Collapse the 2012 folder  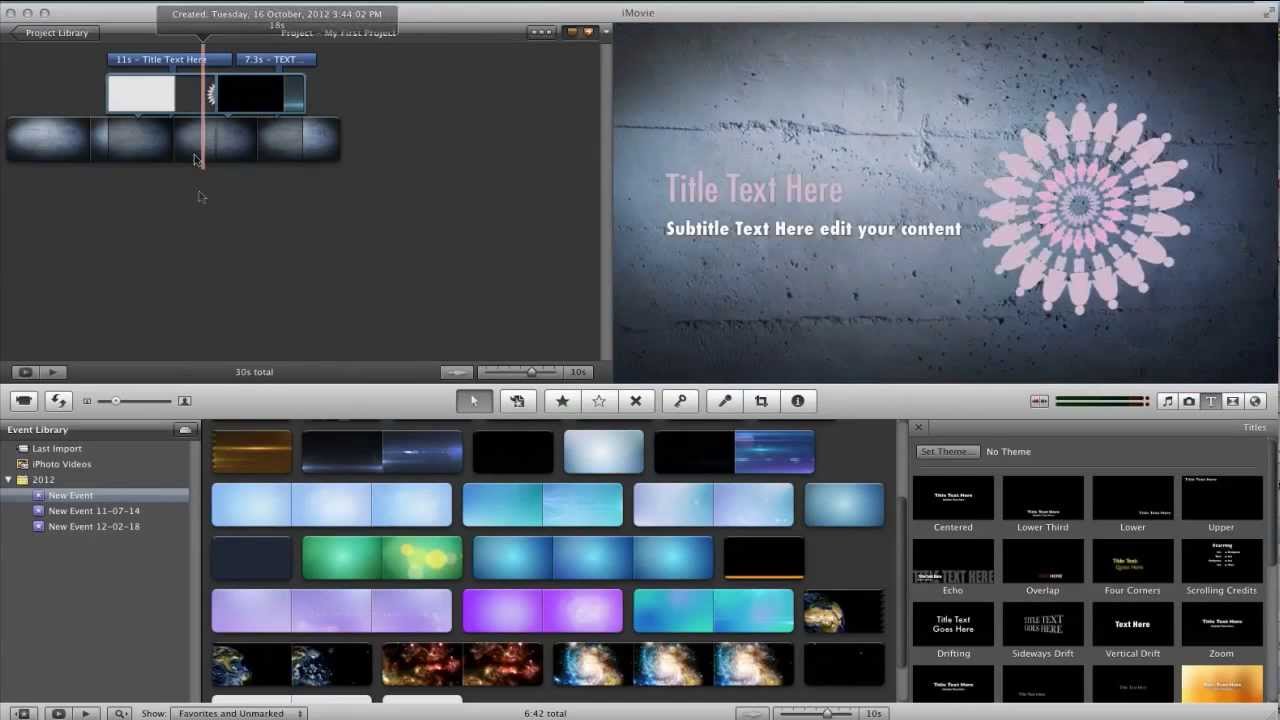tap(9, 480)
